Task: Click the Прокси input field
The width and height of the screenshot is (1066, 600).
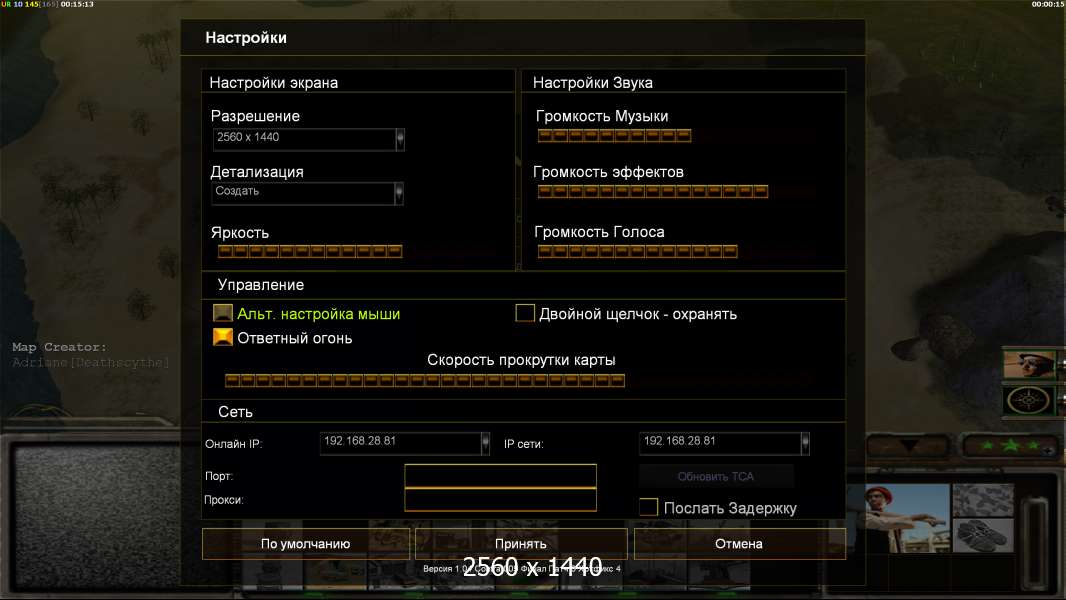Action: click(500, 500)
